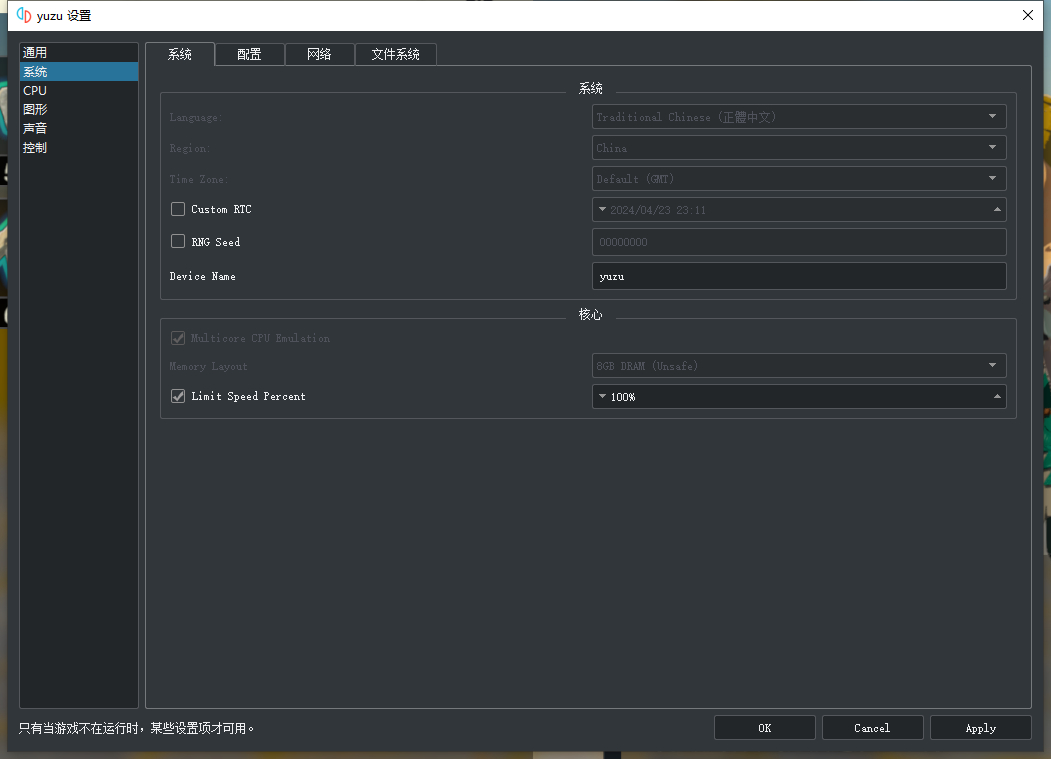
Task: Increase speed limit with the 100% up arrow
Action: click(997, 397)
